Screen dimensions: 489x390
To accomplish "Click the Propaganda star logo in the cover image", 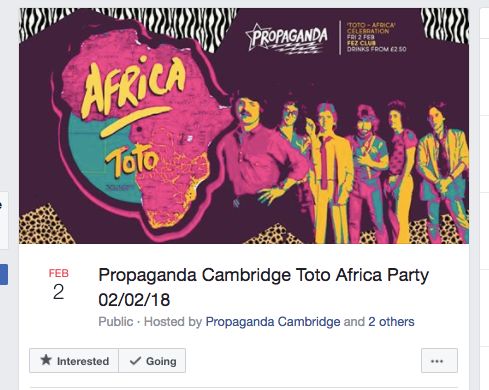I will (x=286, y=38).
